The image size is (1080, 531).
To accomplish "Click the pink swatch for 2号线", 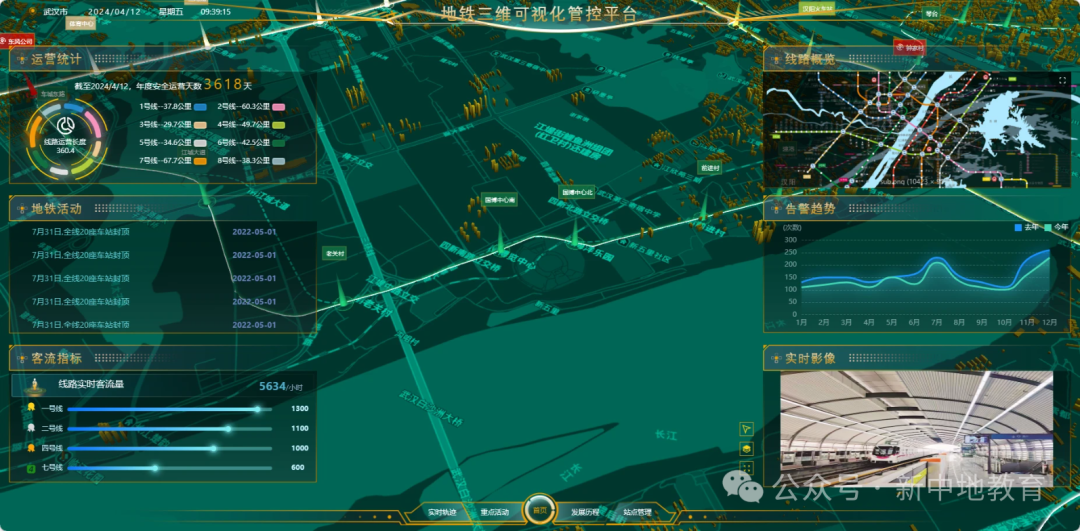I will [x=279, y=107].
